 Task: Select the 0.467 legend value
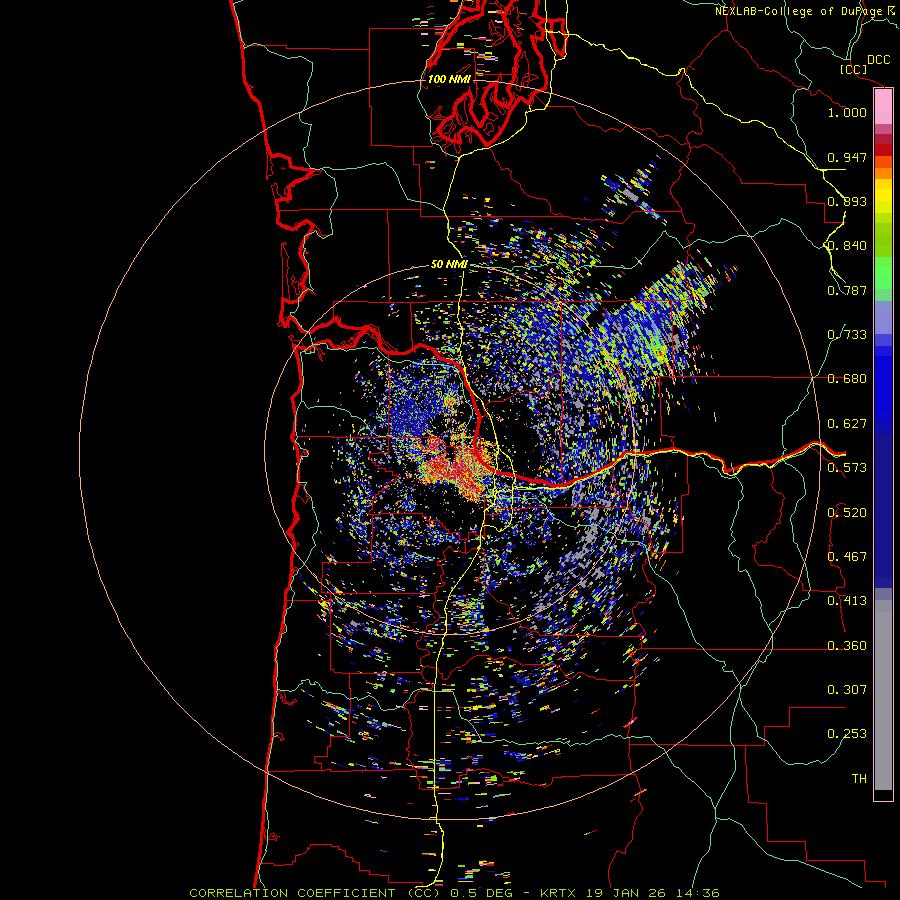coord(847,557)
